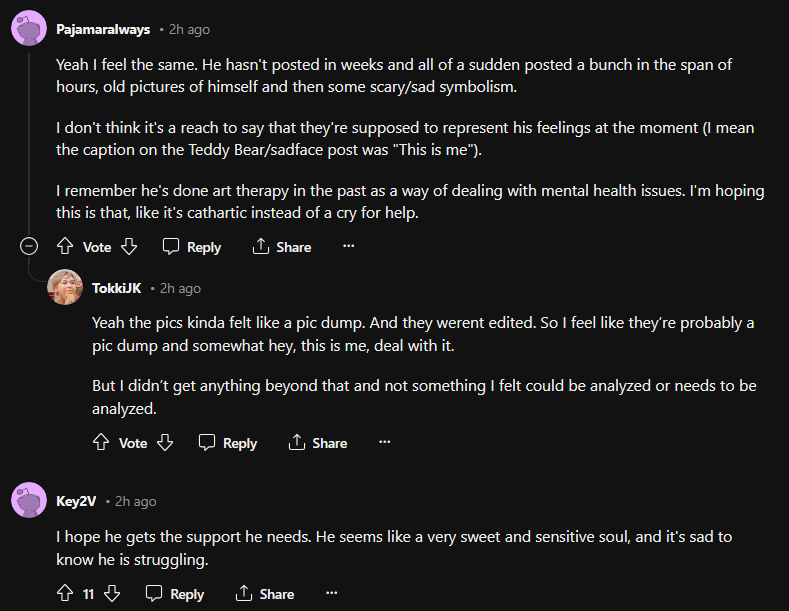Upvote TokkiJK's reply
The height and width of the screenshot is (611, 789).
101,443
